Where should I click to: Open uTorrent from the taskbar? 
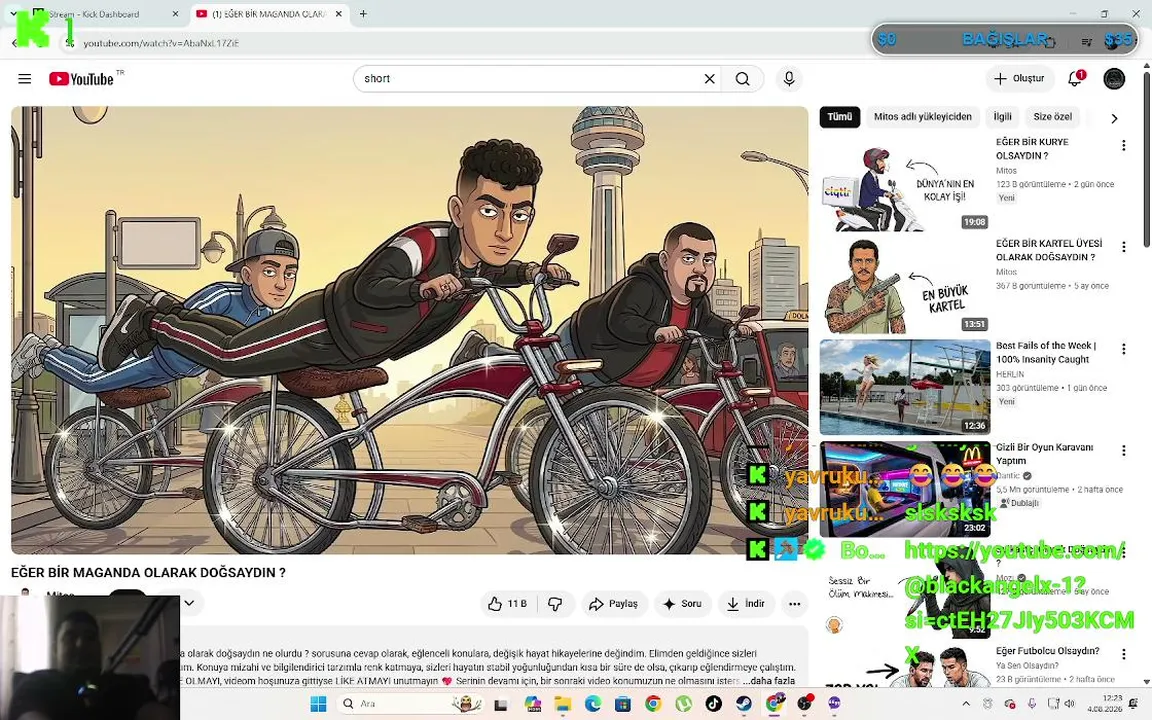[683, 704]
